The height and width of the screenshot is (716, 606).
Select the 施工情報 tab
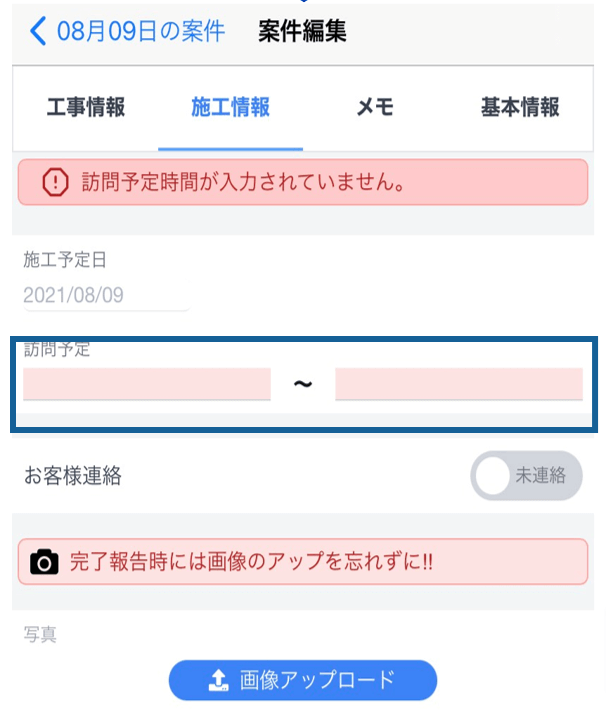coord(230,108)
